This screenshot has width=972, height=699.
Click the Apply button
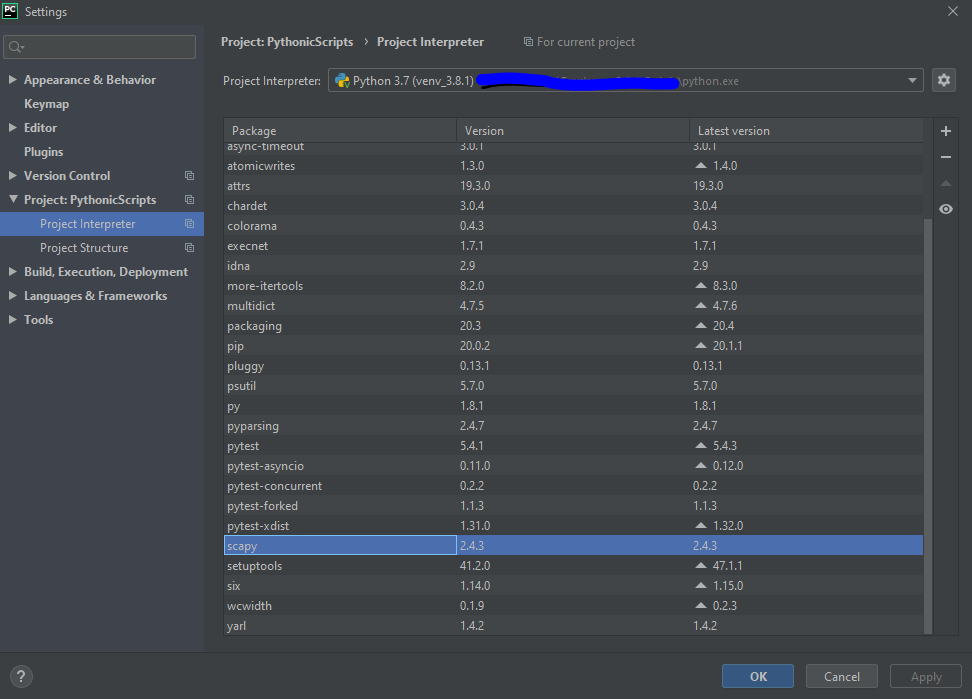(x=926, y=676)
